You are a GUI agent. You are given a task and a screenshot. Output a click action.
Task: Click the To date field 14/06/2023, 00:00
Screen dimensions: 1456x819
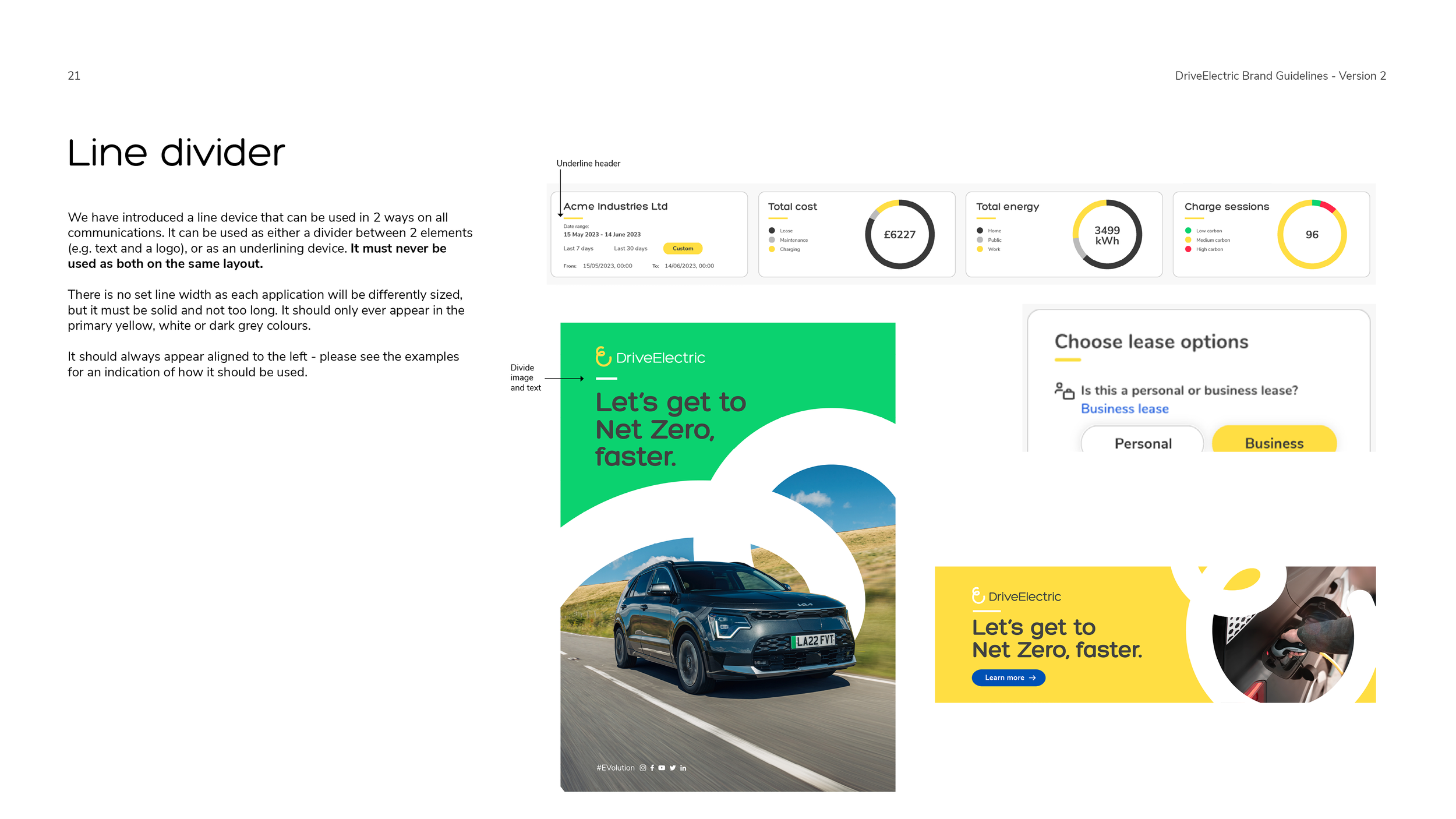coord(689,266)
